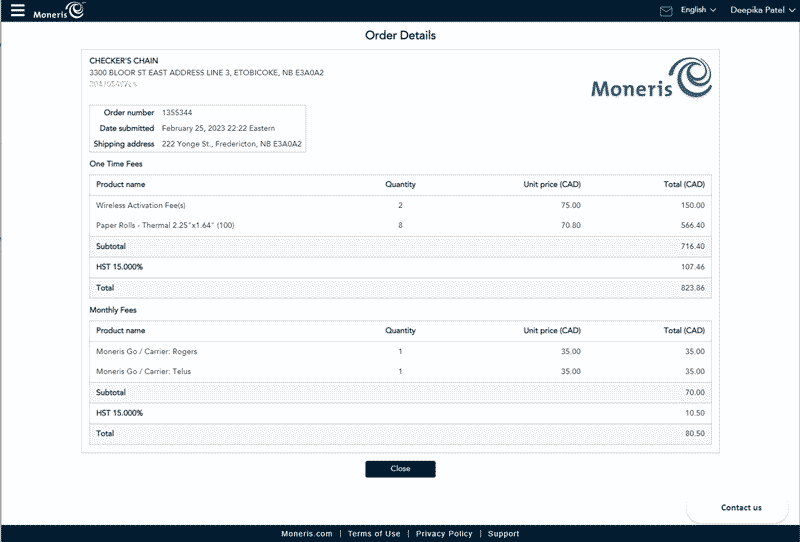Click the Monthly Fees section heading

tap(113, 310)
